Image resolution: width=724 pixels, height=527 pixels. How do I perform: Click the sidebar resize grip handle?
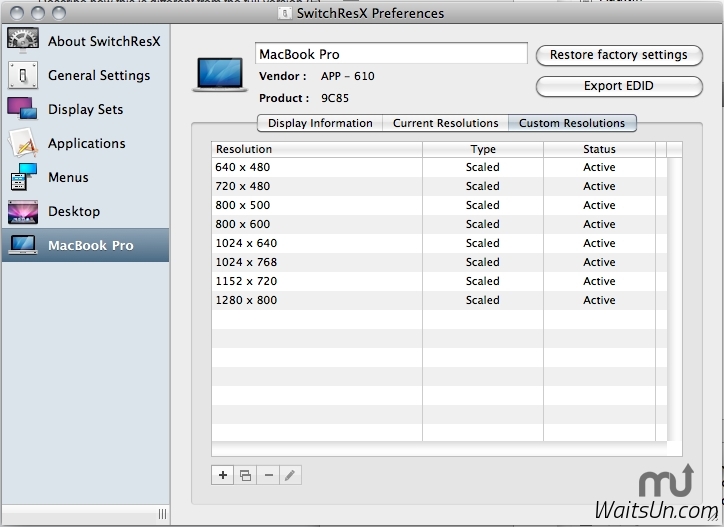[163, 514]
